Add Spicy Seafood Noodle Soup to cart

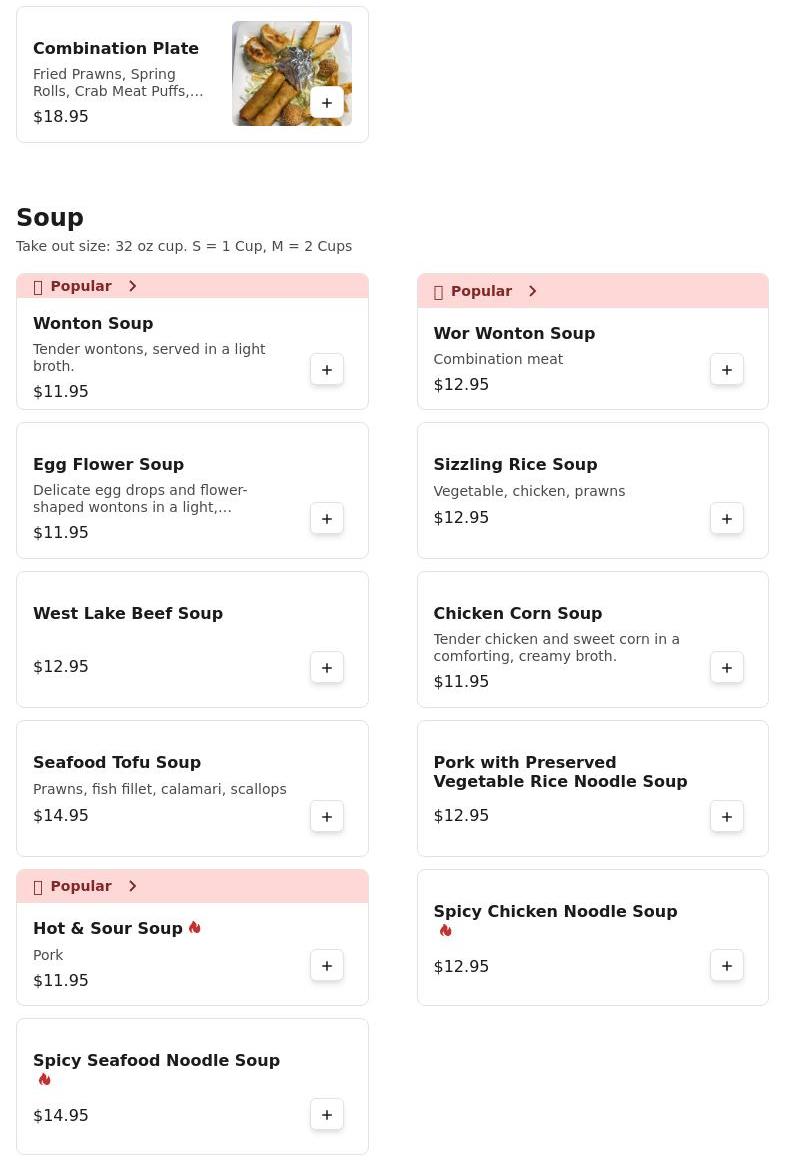click(x=327, y=1114)
